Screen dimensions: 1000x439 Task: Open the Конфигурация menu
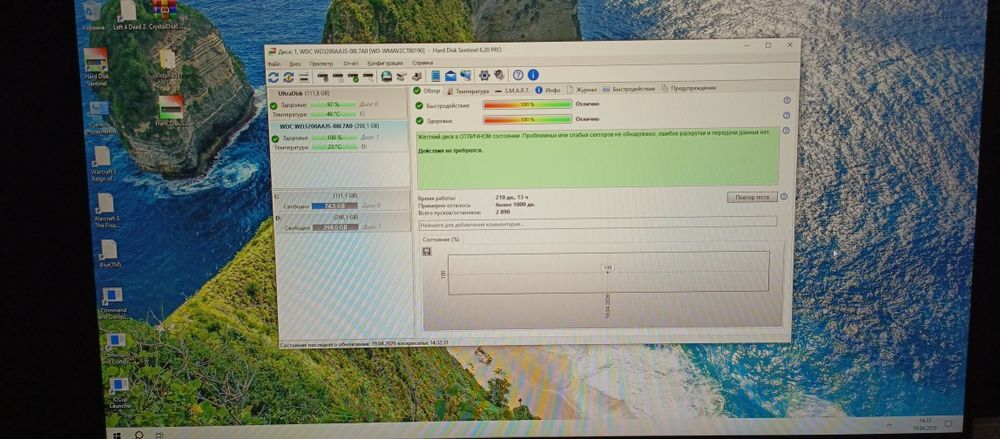pos(385,63)
